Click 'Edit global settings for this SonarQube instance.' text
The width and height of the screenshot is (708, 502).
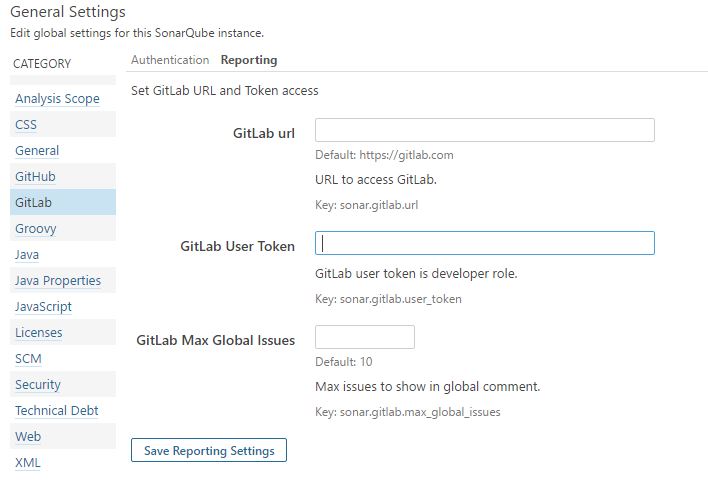(x=137, y=33)
